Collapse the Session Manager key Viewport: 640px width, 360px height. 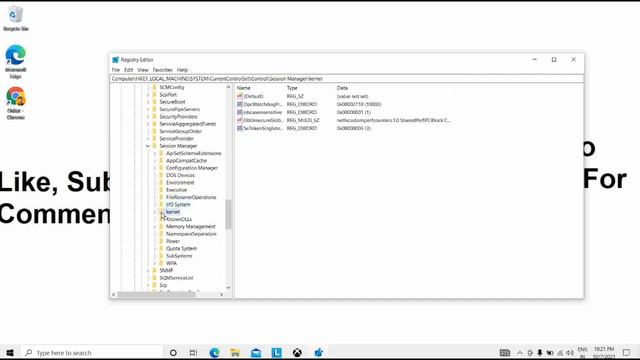pos(148,146)
